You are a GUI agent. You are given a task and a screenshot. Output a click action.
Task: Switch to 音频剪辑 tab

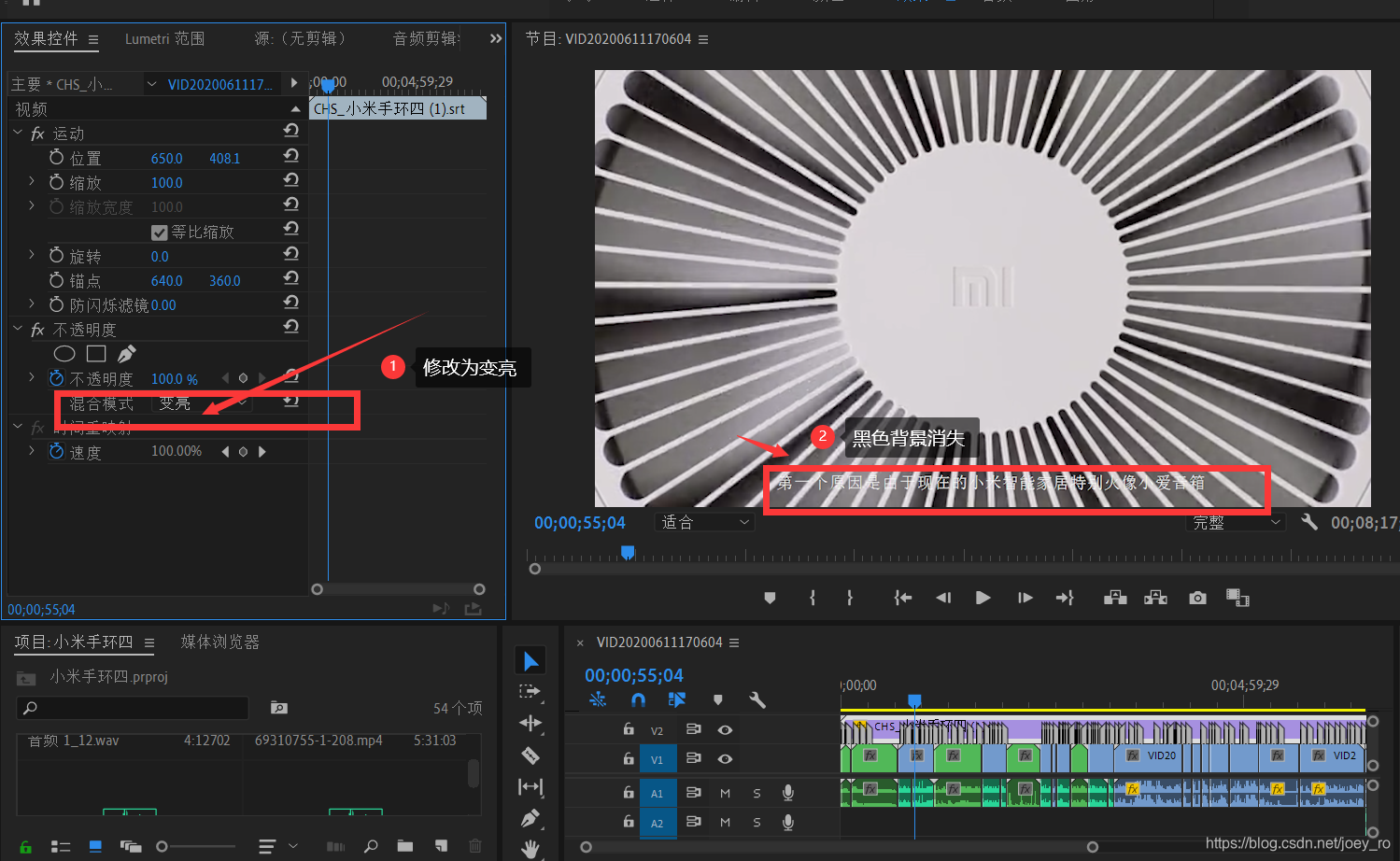pyautogui.click(x=426, y=38)
